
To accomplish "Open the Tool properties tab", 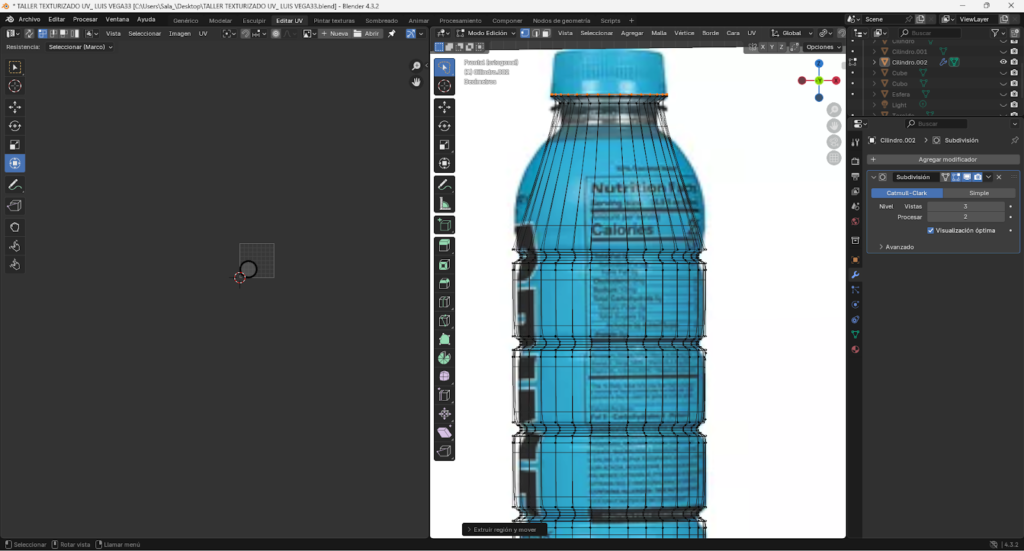I will 855,143.
